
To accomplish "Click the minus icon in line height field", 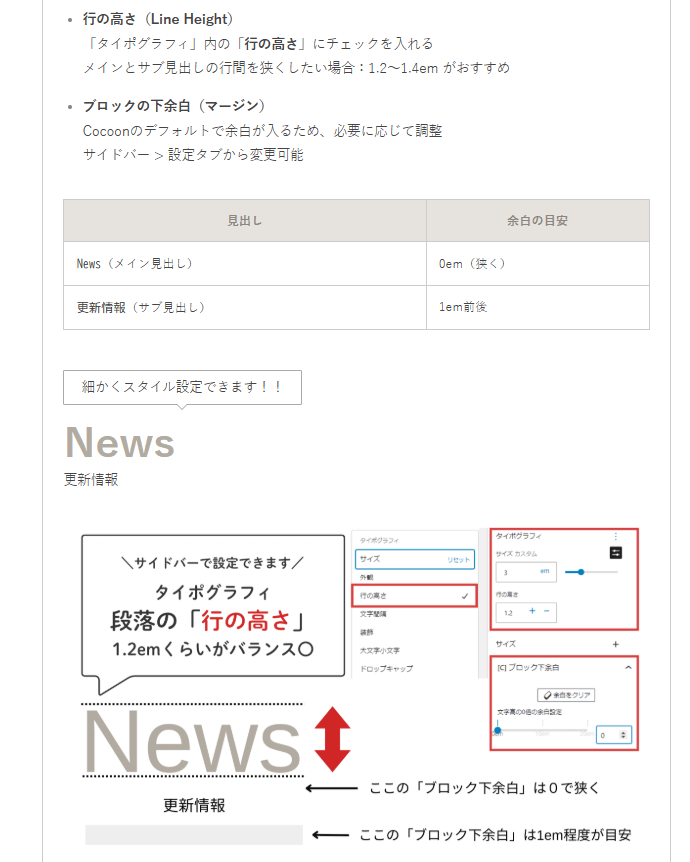I will [x=547, y=611].
